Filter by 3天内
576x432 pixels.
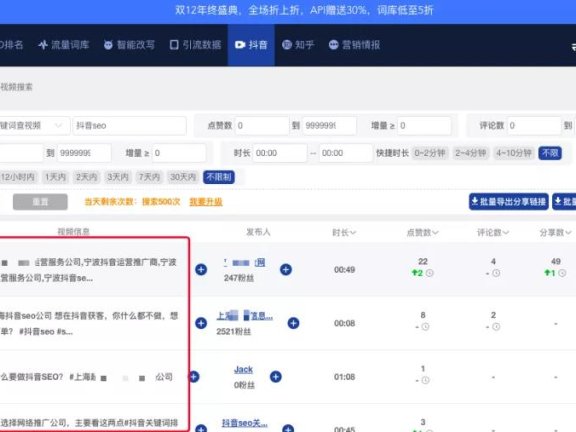(118, 177)
